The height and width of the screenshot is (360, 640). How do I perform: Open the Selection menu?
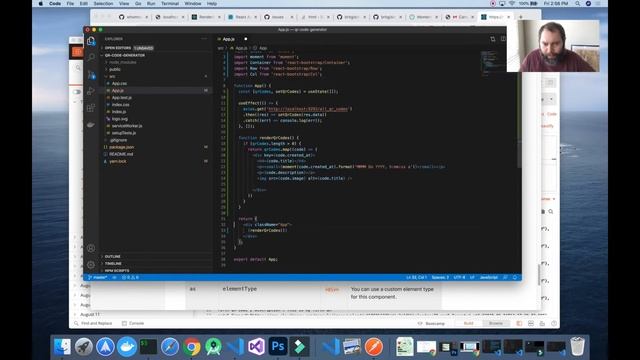[x=103, y=4]
